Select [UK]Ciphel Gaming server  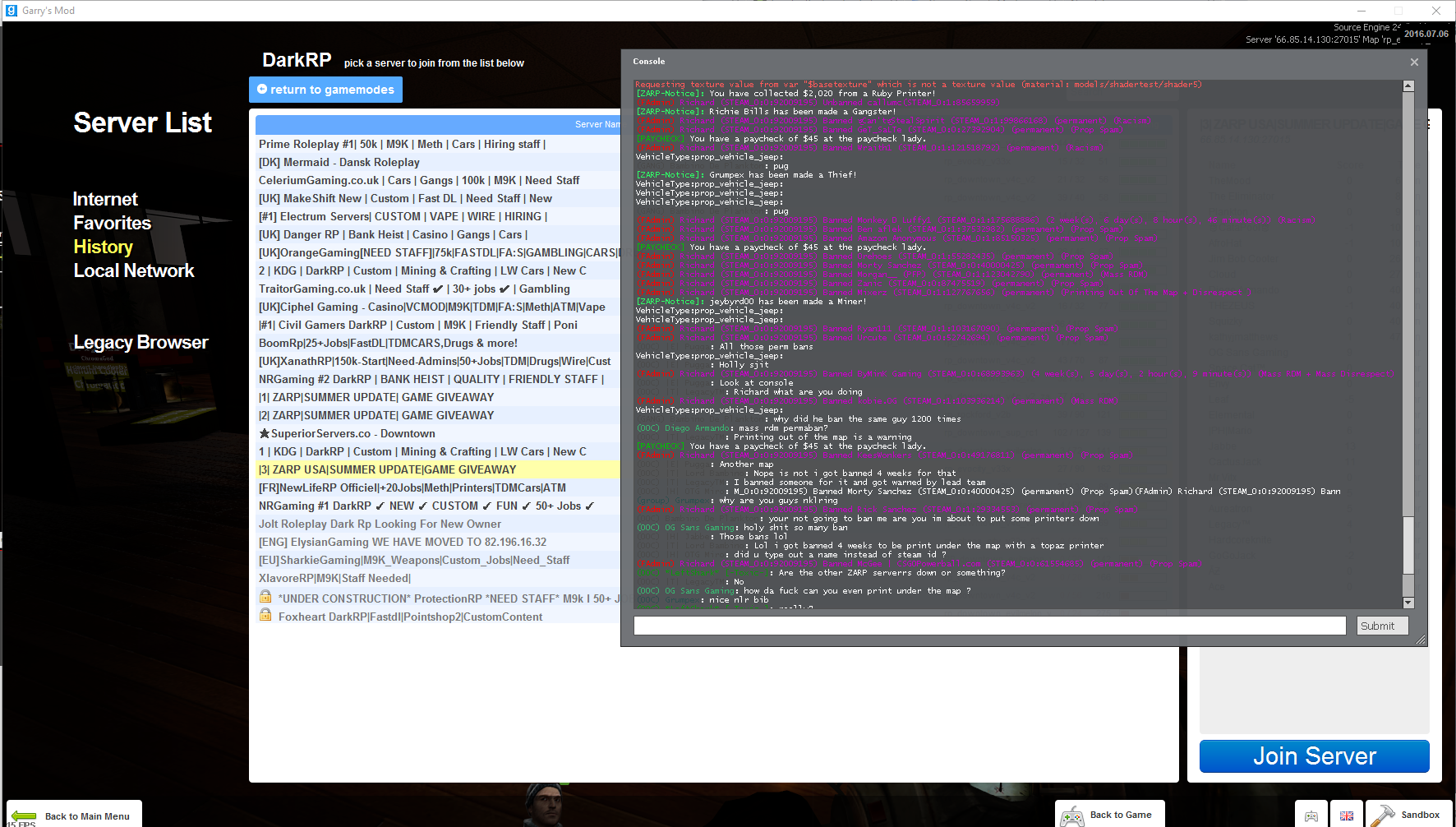pos(438,307)
